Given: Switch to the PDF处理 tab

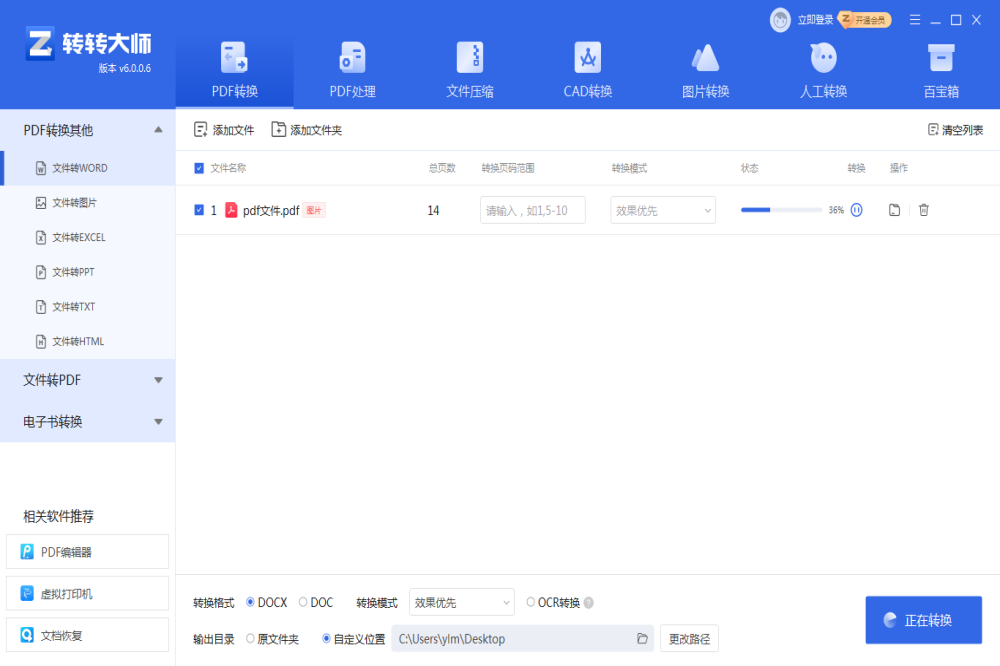Looking at the screenshot, I should point(352,70).
